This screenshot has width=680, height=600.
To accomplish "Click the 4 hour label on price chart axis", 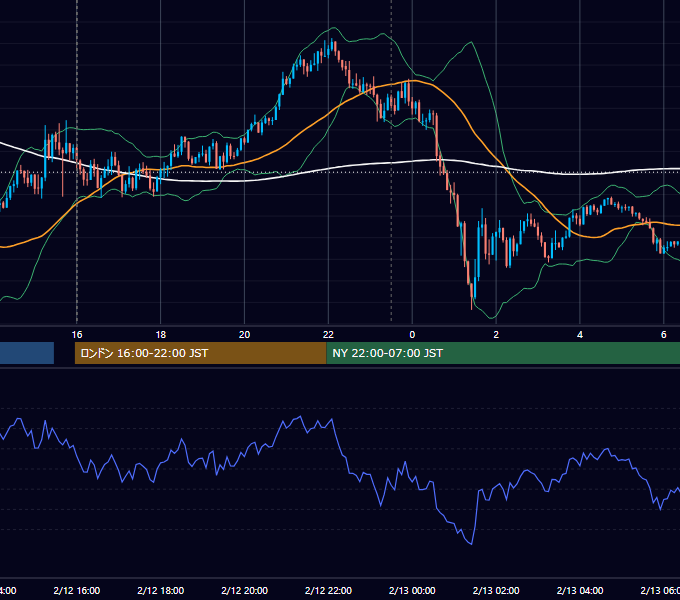I will (580, 335).
